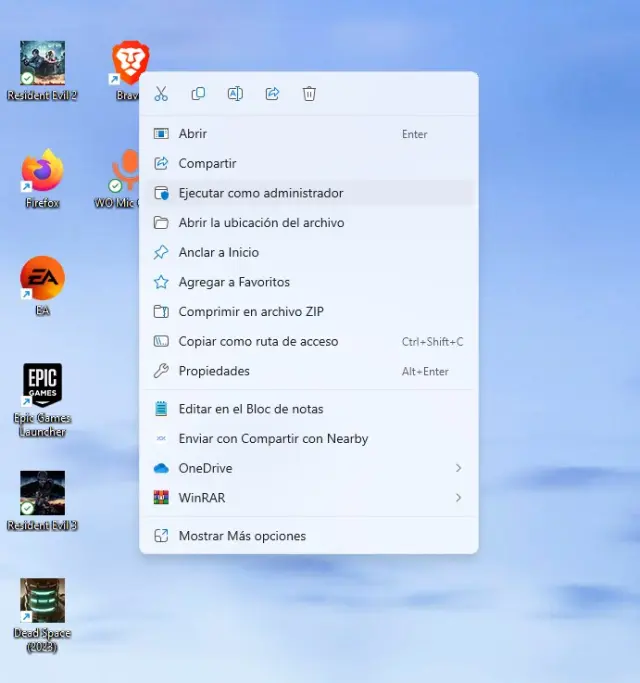
Task: Choose Ejecutar como administrador
Action: point(261,193)
